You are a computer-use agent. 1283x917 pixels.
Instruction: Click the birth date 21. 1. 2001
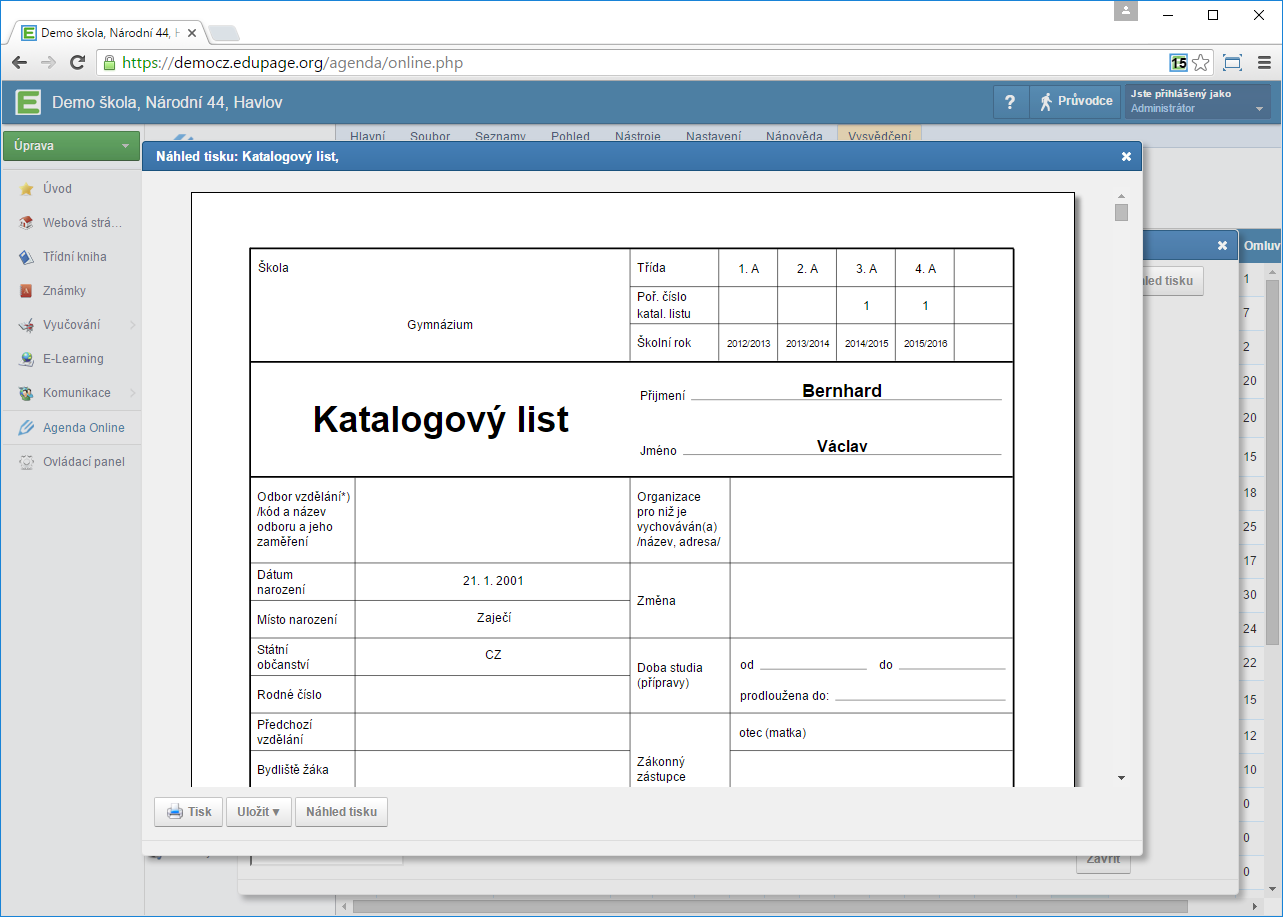493,581
